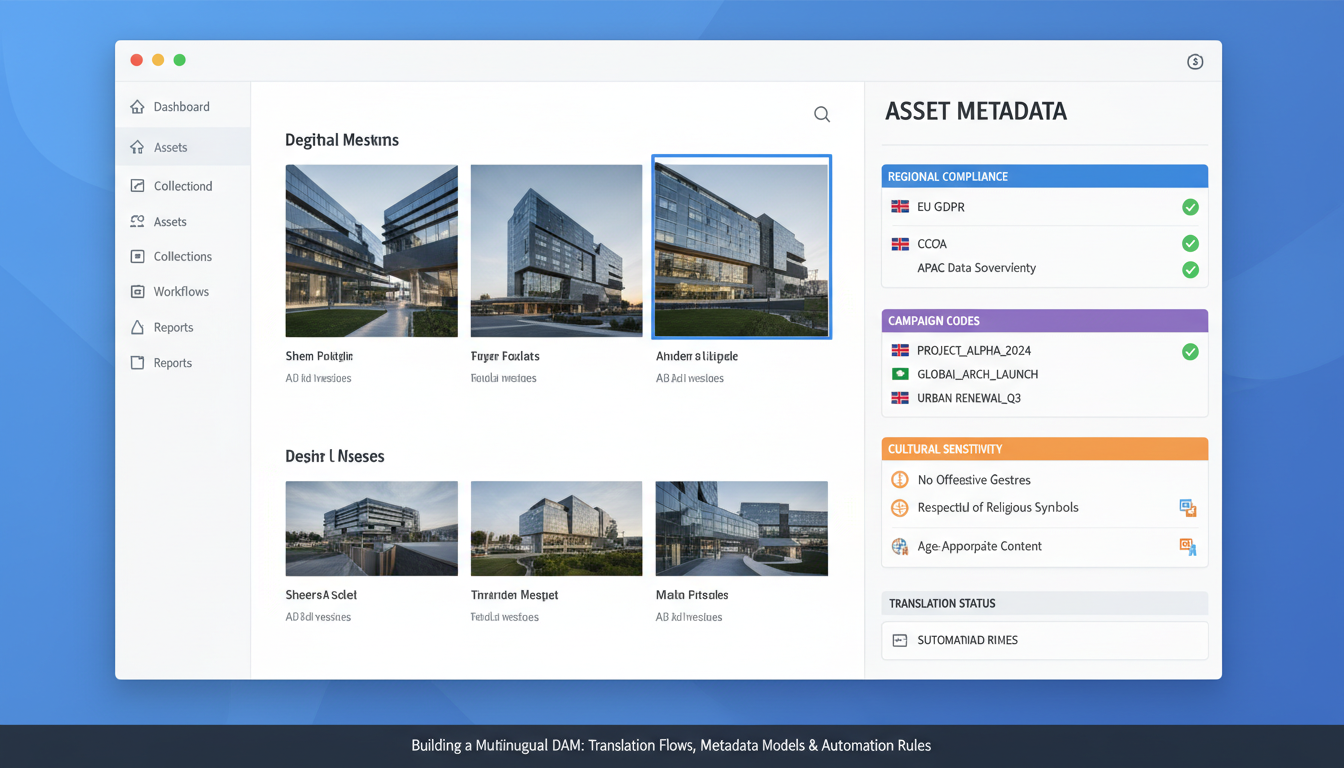Click the Collections panel icon in sidebar
This screenshot has width=1344, height=768.
(136, 256)
